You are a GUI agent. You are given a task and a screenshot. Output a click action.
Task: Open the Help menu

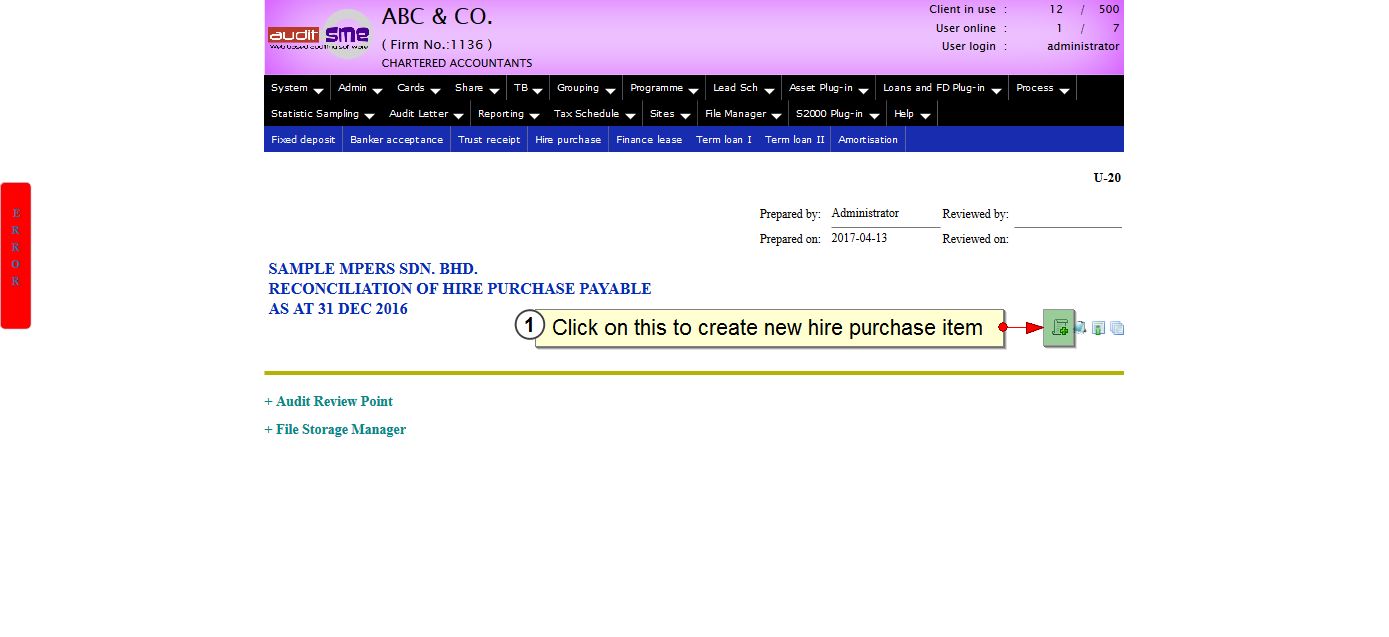[x=911, y=114]
